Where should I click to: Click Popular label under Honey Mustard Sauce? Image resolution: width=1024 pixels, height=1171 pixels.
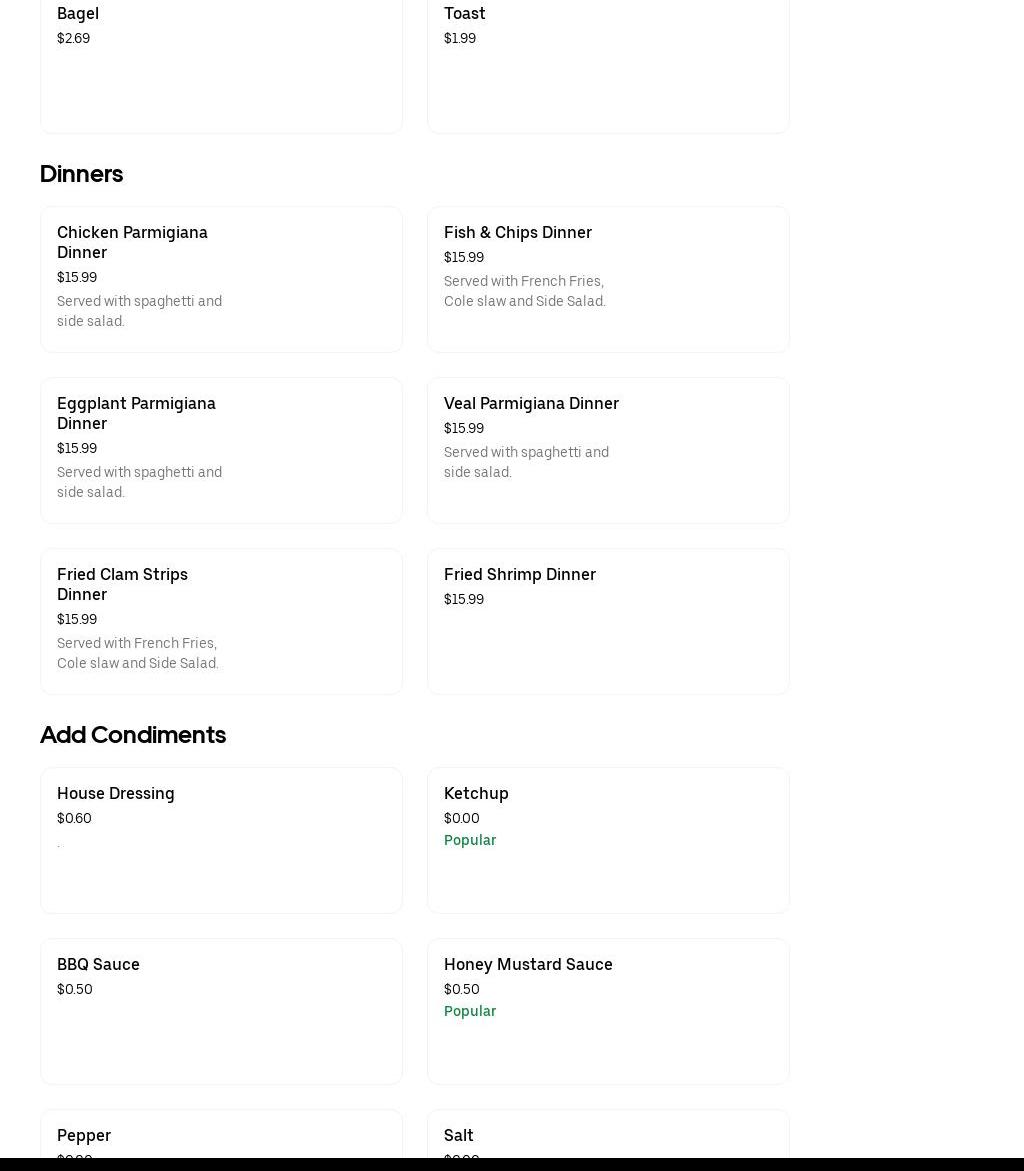click(470, 1011)
